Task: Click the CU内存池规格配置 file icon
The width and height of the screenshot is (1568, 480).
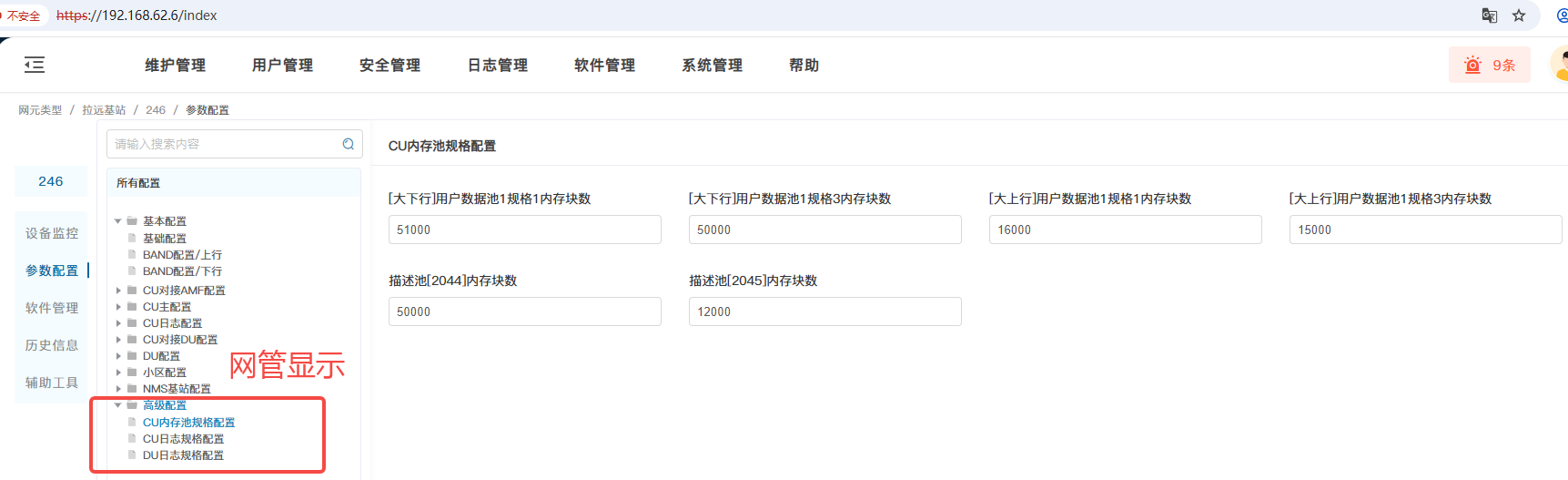Action: 132,423
